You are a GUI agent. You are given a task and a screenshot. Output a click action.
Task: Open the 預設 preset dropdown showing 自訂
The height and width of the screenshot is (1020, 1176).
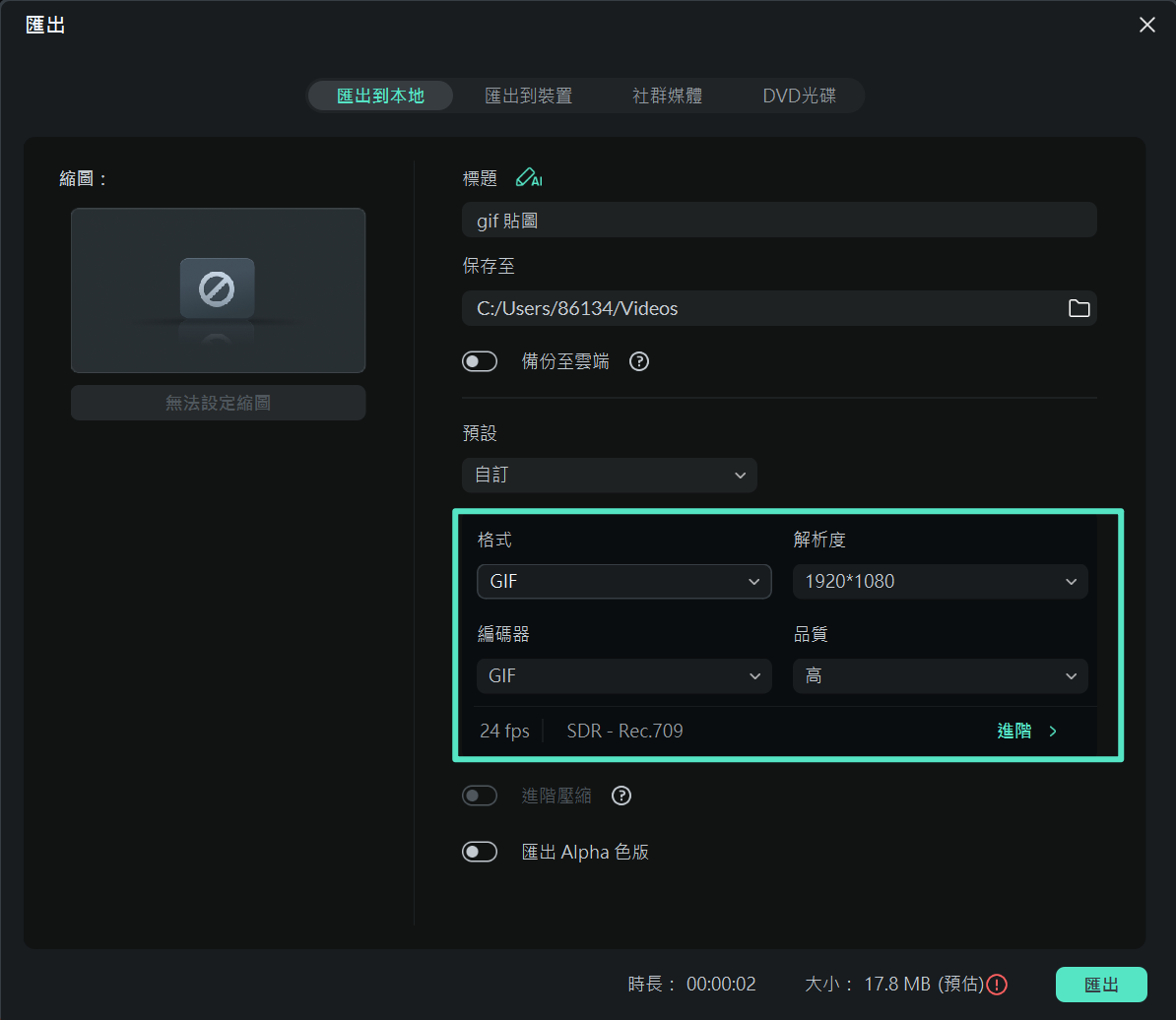coord(610,476)
